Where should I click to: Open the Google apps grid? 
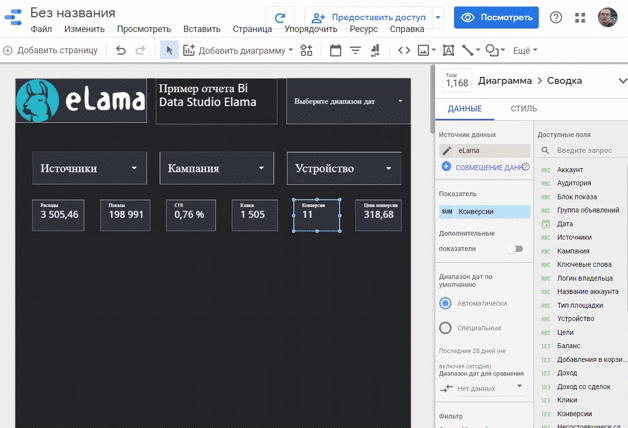click(581, 18)
